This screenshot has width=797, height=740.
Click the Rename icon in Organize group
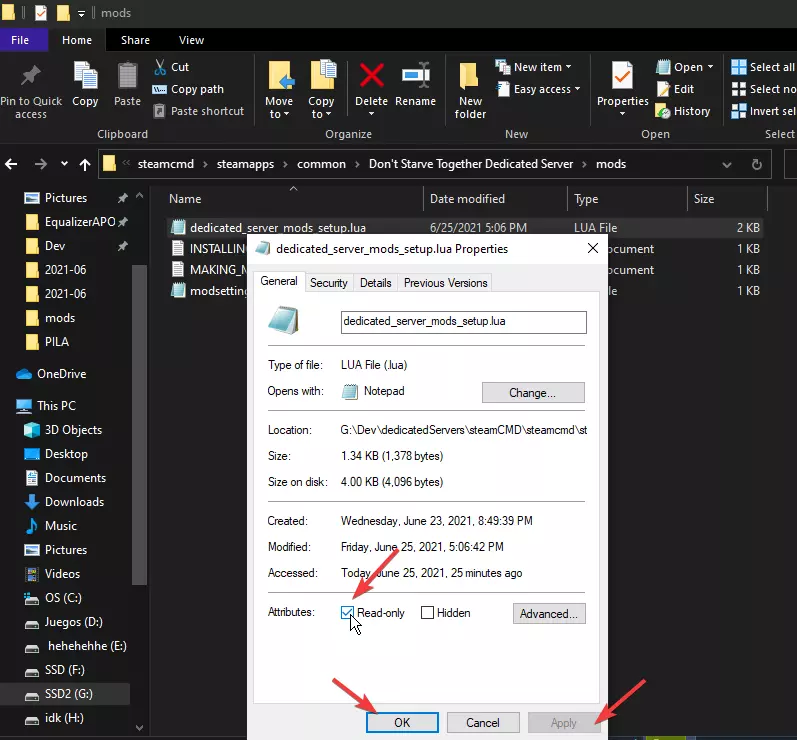tap(415, 77)
